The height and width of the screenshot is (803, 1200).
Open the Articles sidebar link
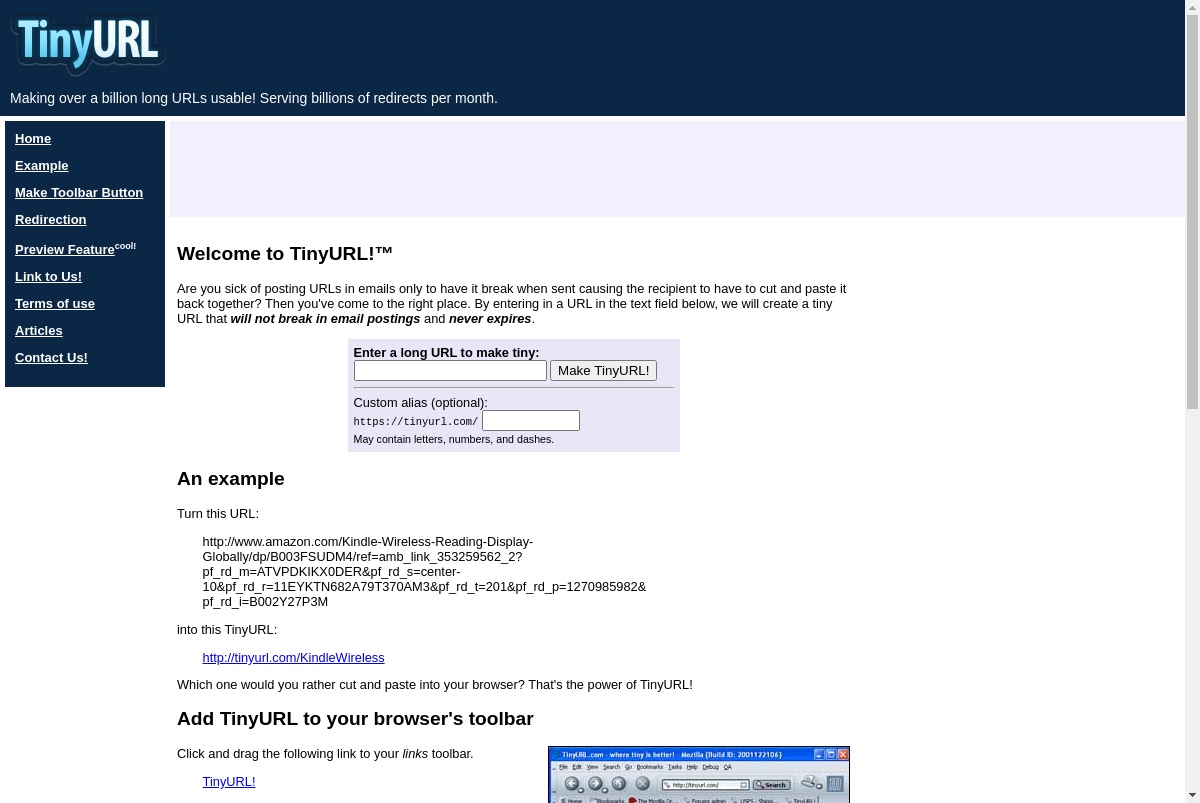point(39,330)
